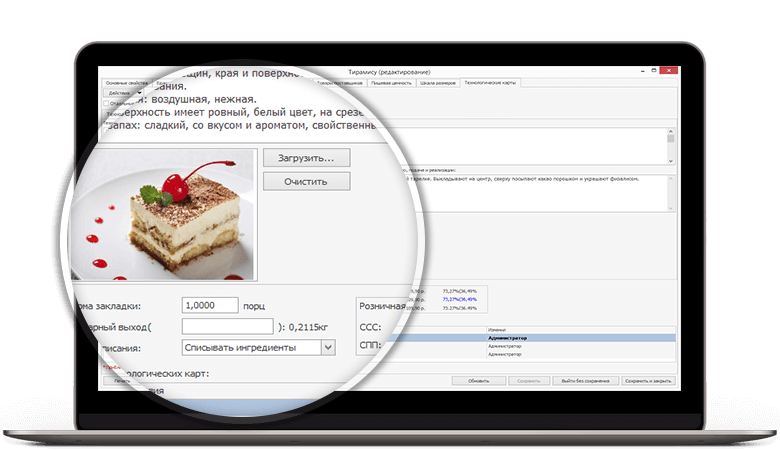
Task: Click the Загрузить button to upload image
Action: (x=307, y=158)
